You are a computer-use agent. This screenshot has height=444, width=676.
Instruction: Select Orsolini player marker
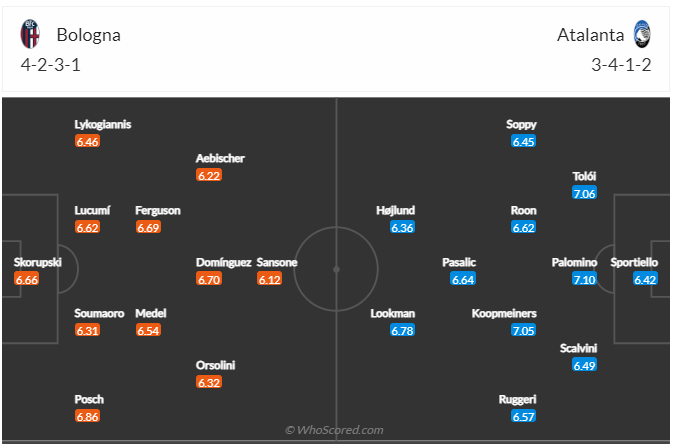pos(215,365)
